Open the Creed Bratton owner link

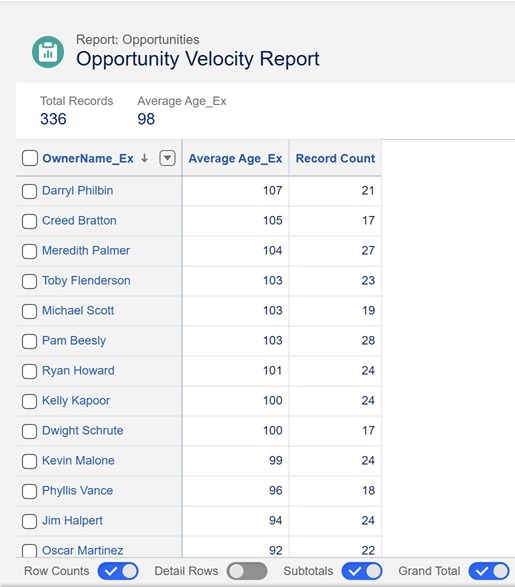tap(79, 220)
